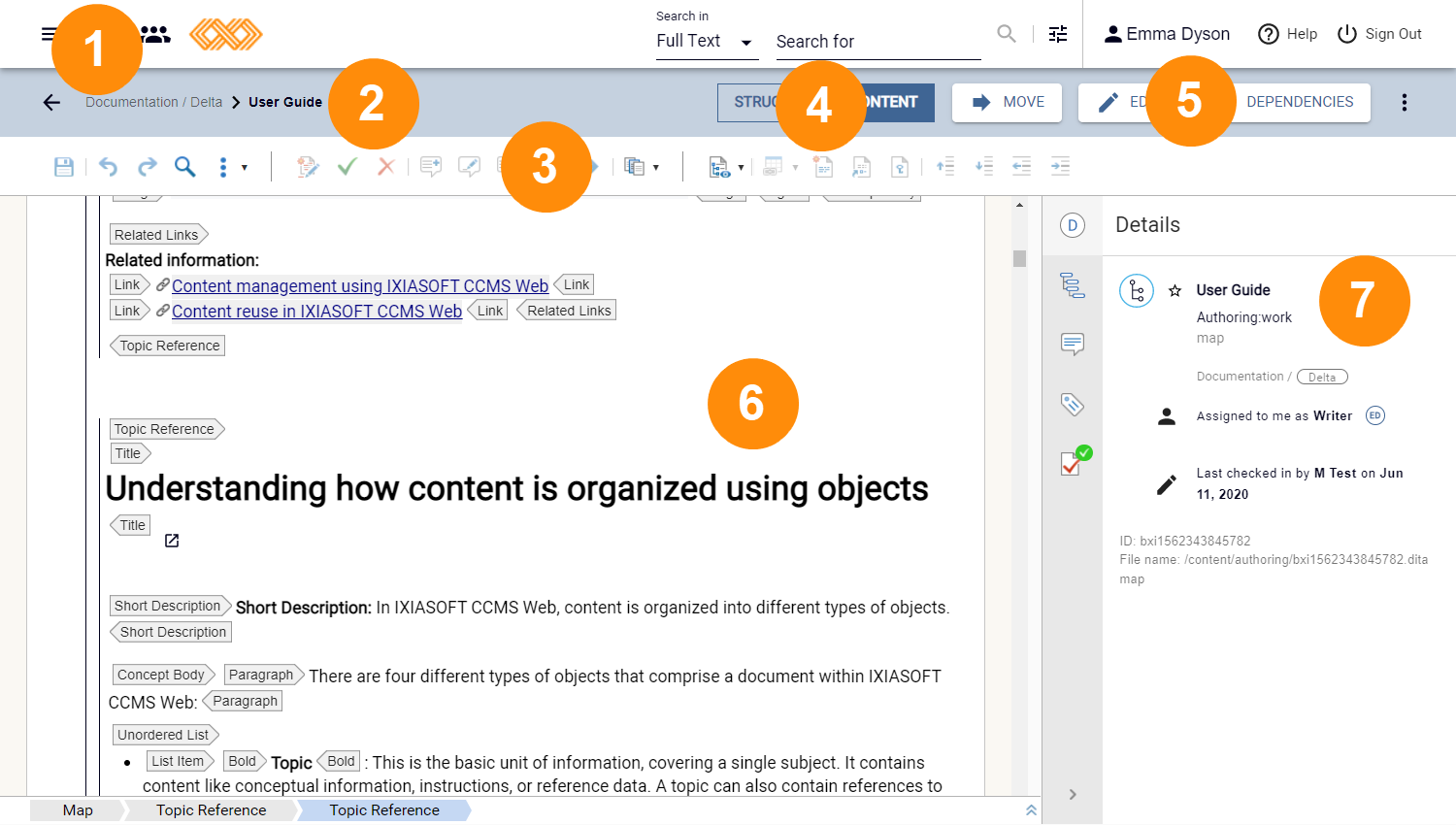This screenshot has width=1456, height=825.
Task: Open topic in new tab with external-link icon
Action: 172,541
